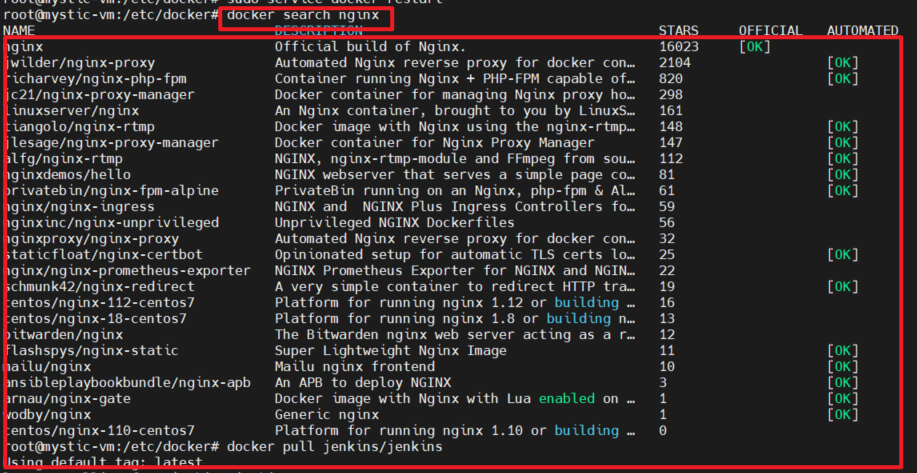The width and height of the screenshot is (917, 473).
Task: Click the jwilder/nginx-proxy image name
Action: point(80,63)
